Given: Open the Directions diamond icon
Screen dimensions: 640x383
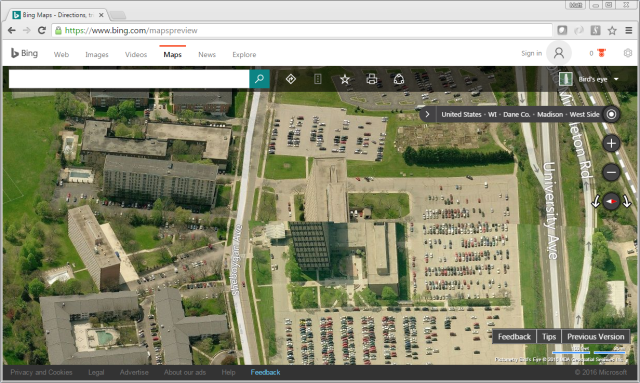Looking at the screenshot, I should [x=291, y=79].
